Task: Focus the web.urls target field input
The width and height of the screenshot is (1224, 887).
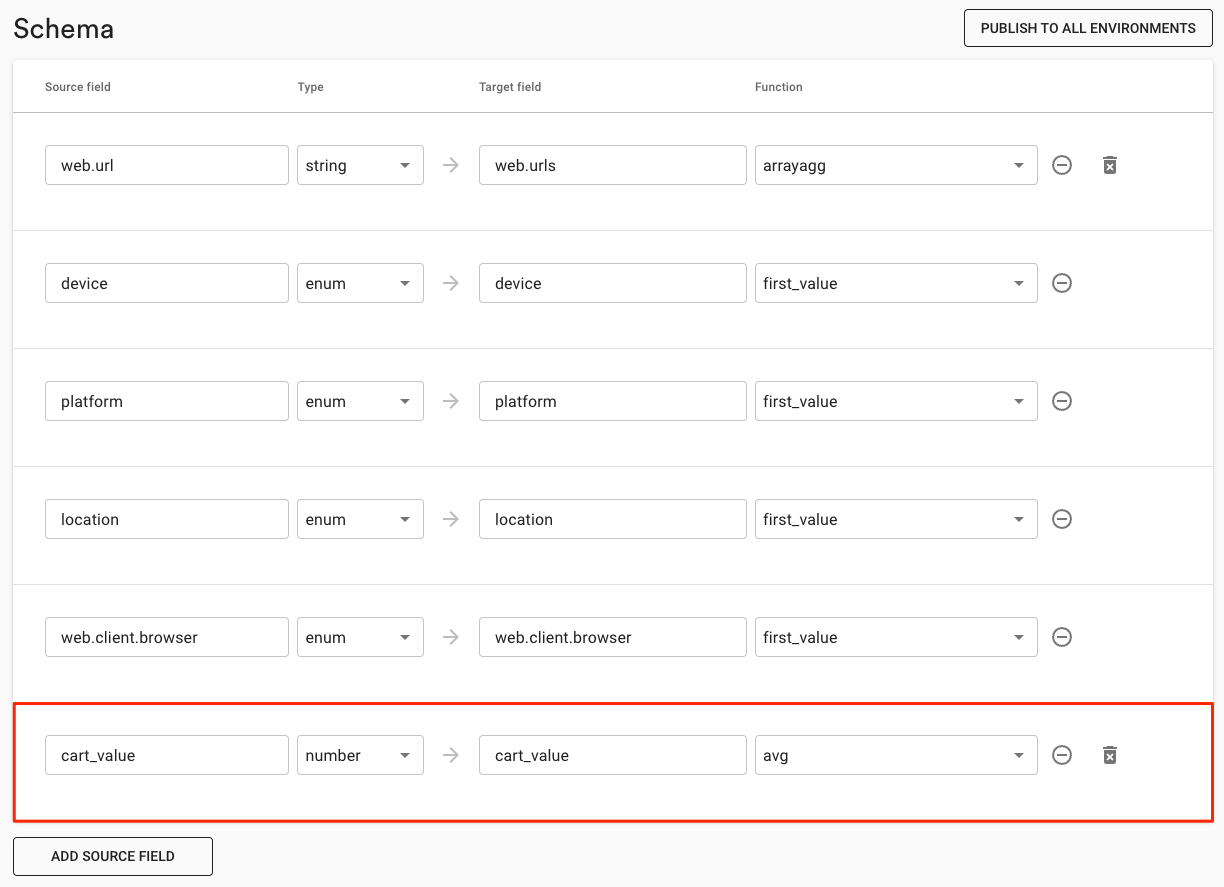Action: click(x=613, y=165)
